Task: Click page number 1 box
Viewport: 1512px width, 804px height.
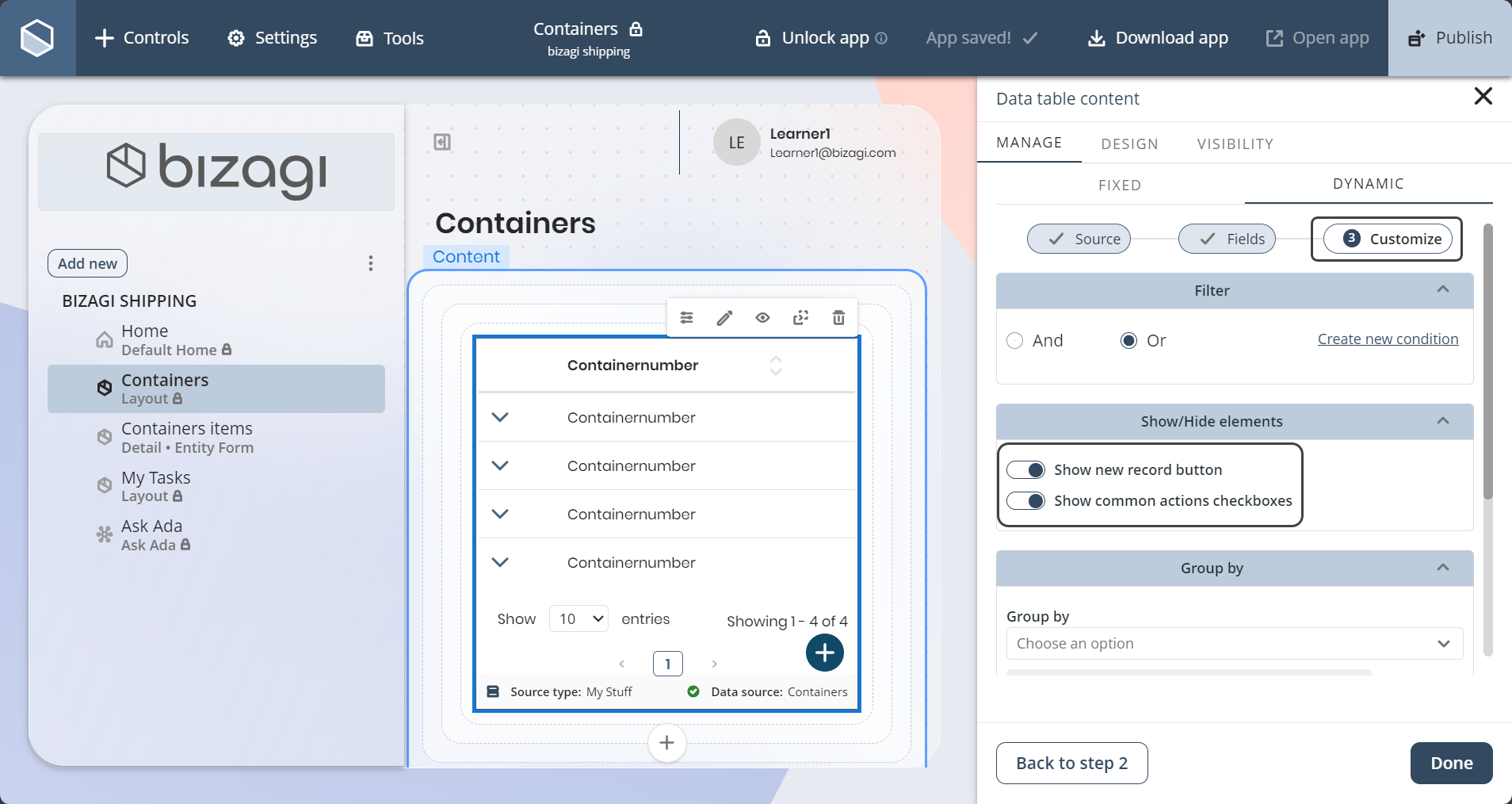Action: [668, 664]
